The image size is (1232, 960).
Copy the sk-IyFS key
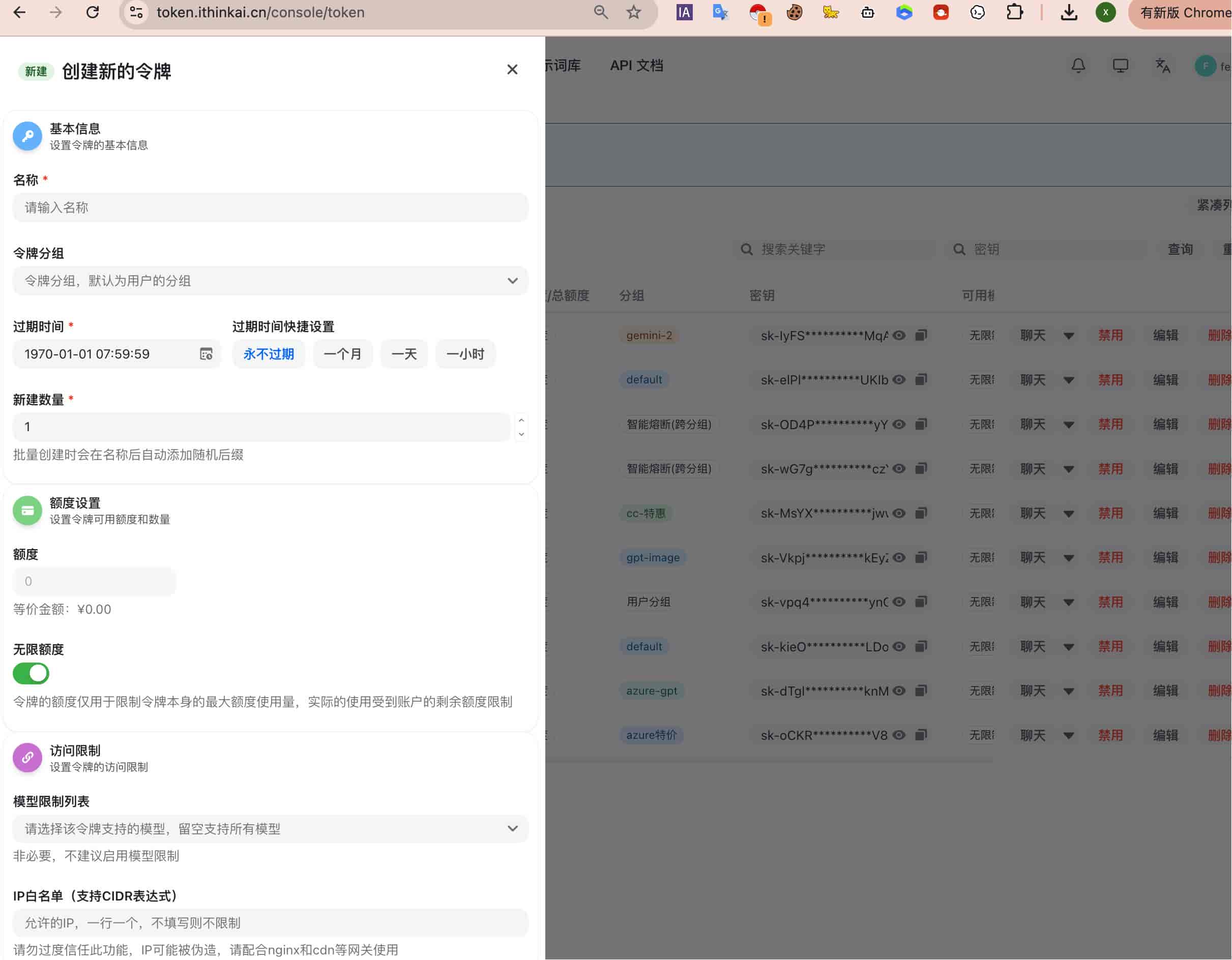[x=921, y=336]
